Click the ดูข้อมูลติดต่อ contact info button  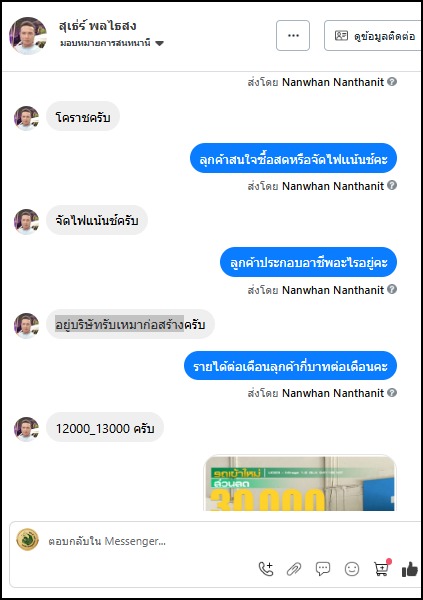[373, 36]
